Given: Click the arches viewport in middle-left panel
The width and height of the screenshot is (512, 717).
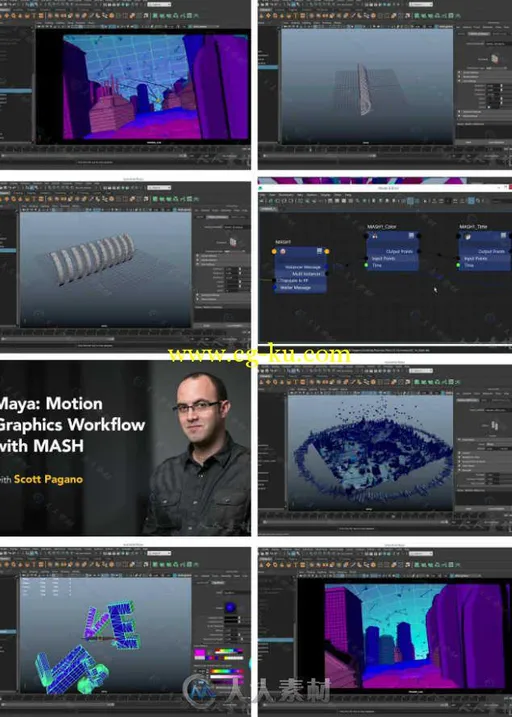Looking at the screenshot, I should [105, 270].
